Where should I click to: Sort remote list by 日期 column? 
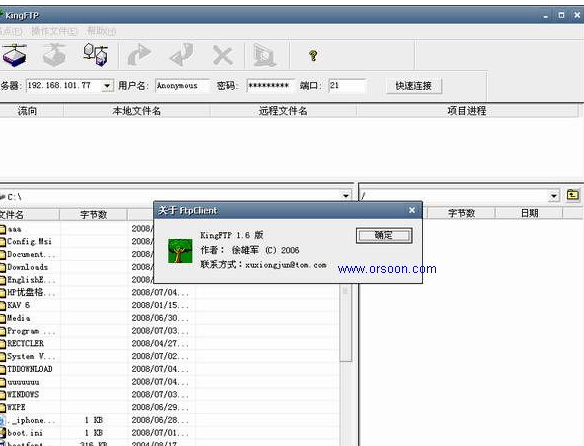(x=529, y=213)
